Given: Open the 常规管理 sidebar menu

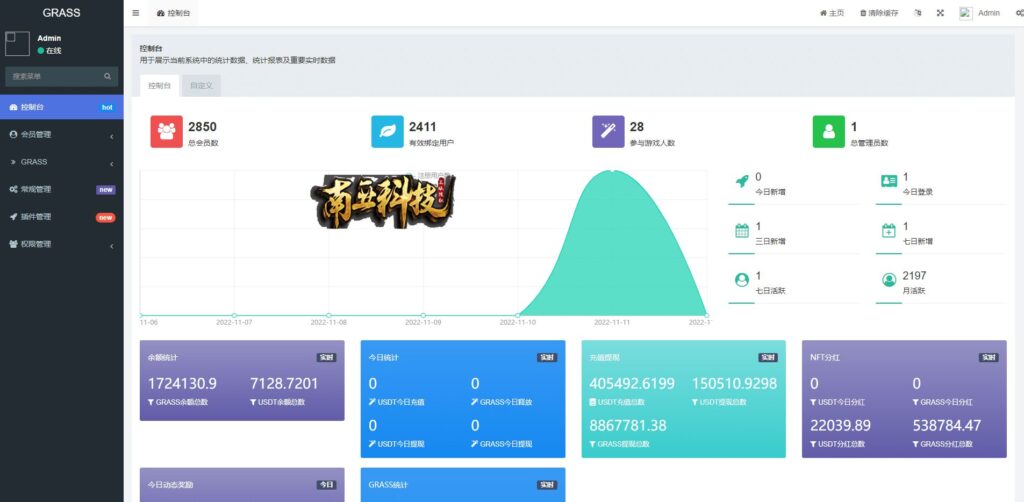Looking at the screenshot, I should point(61,189).
